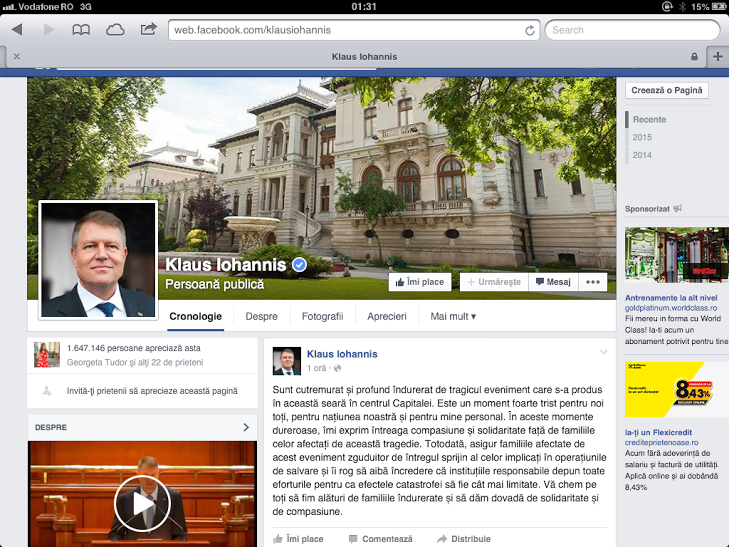Expand the DESPRE section arrow
The image size is (729, 547).
pos(246,427)
